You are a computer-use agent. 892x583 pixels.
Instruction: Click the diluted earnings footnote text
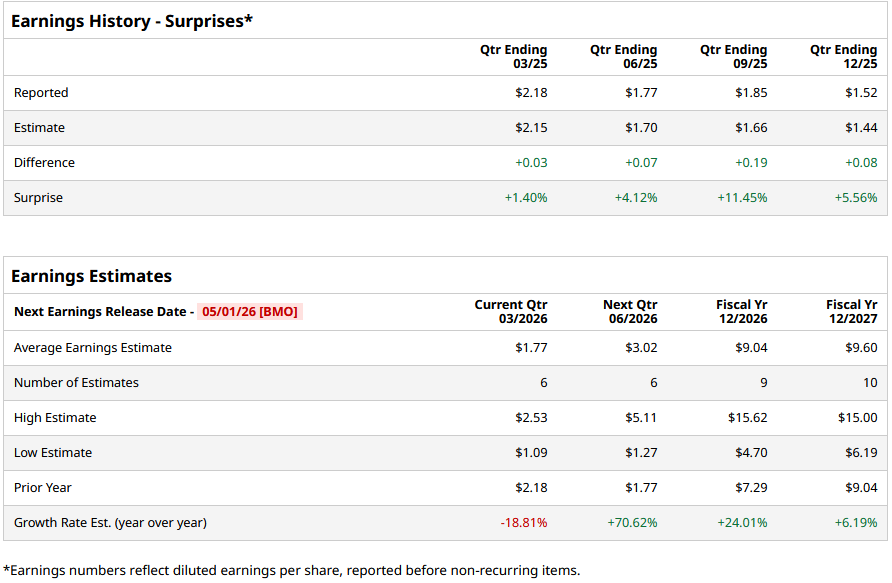pyautogui.click(x=291, y=570)
